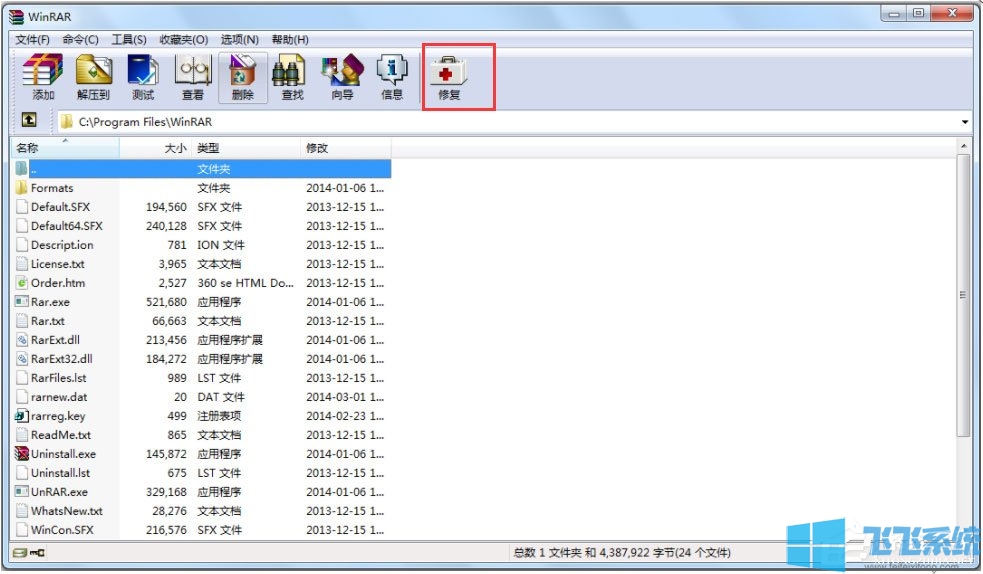Open the 文件(F) menu
The height and width of the screenshot is (574, 983).
point(32,39)
